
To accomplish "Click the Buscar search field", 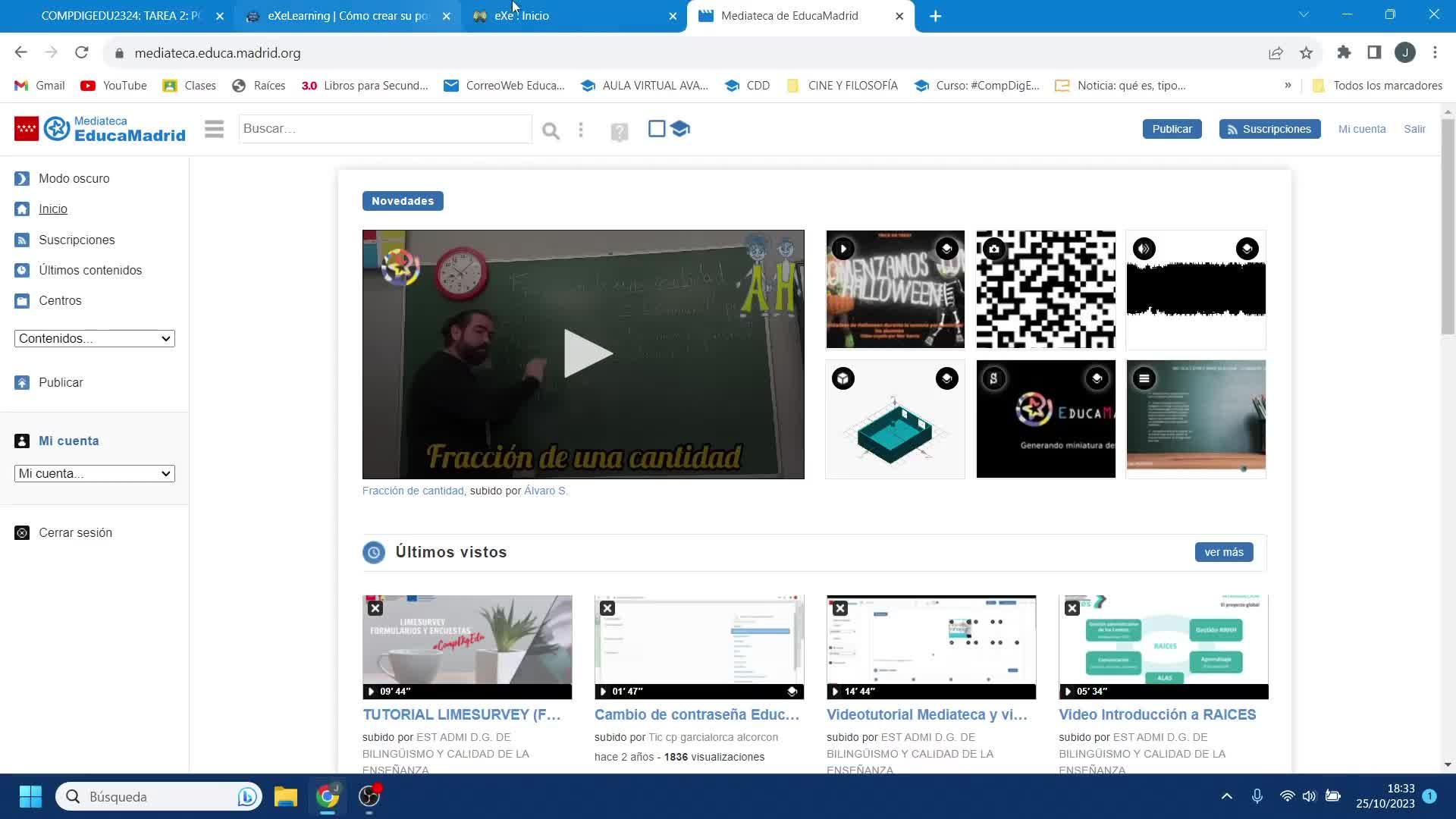I will (384, 129).
